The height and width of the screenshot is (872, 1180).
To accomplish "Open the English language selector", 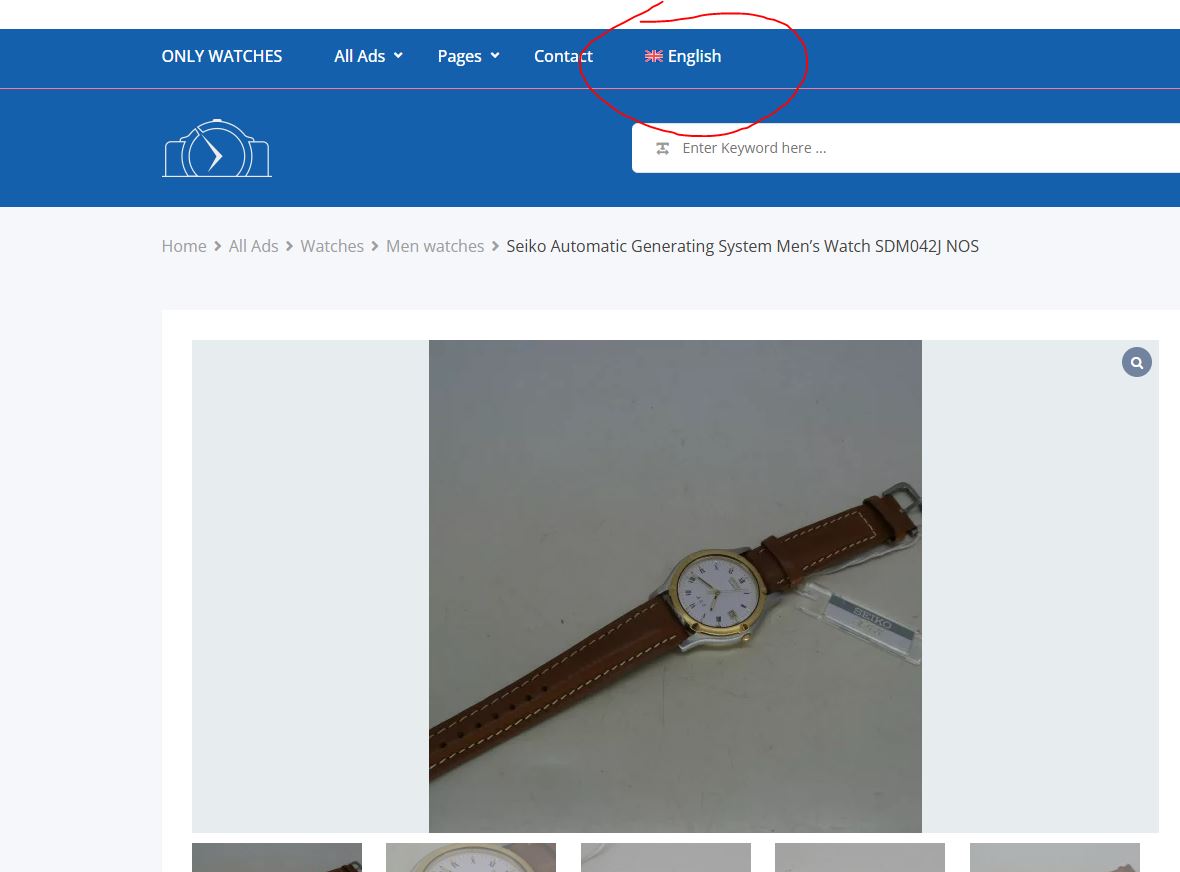I will point(683,56).
